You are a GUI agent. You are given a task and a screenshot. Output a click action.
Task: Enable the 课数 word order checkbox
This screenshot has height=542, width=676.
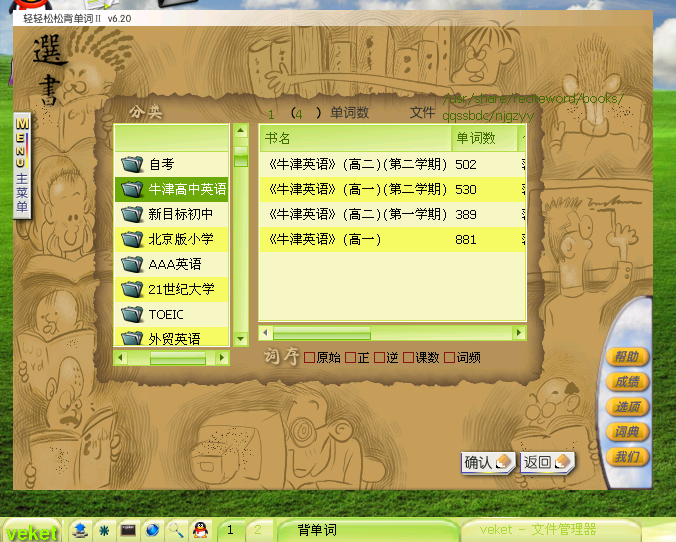[408, 358]
